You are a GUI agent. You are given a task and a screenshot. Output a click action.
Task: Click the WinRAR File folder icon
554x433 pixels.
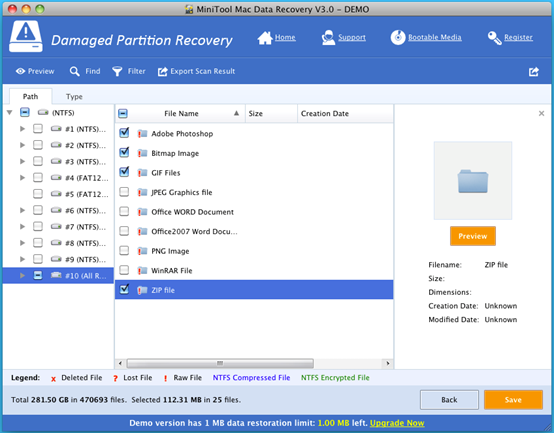pos(142,271)
